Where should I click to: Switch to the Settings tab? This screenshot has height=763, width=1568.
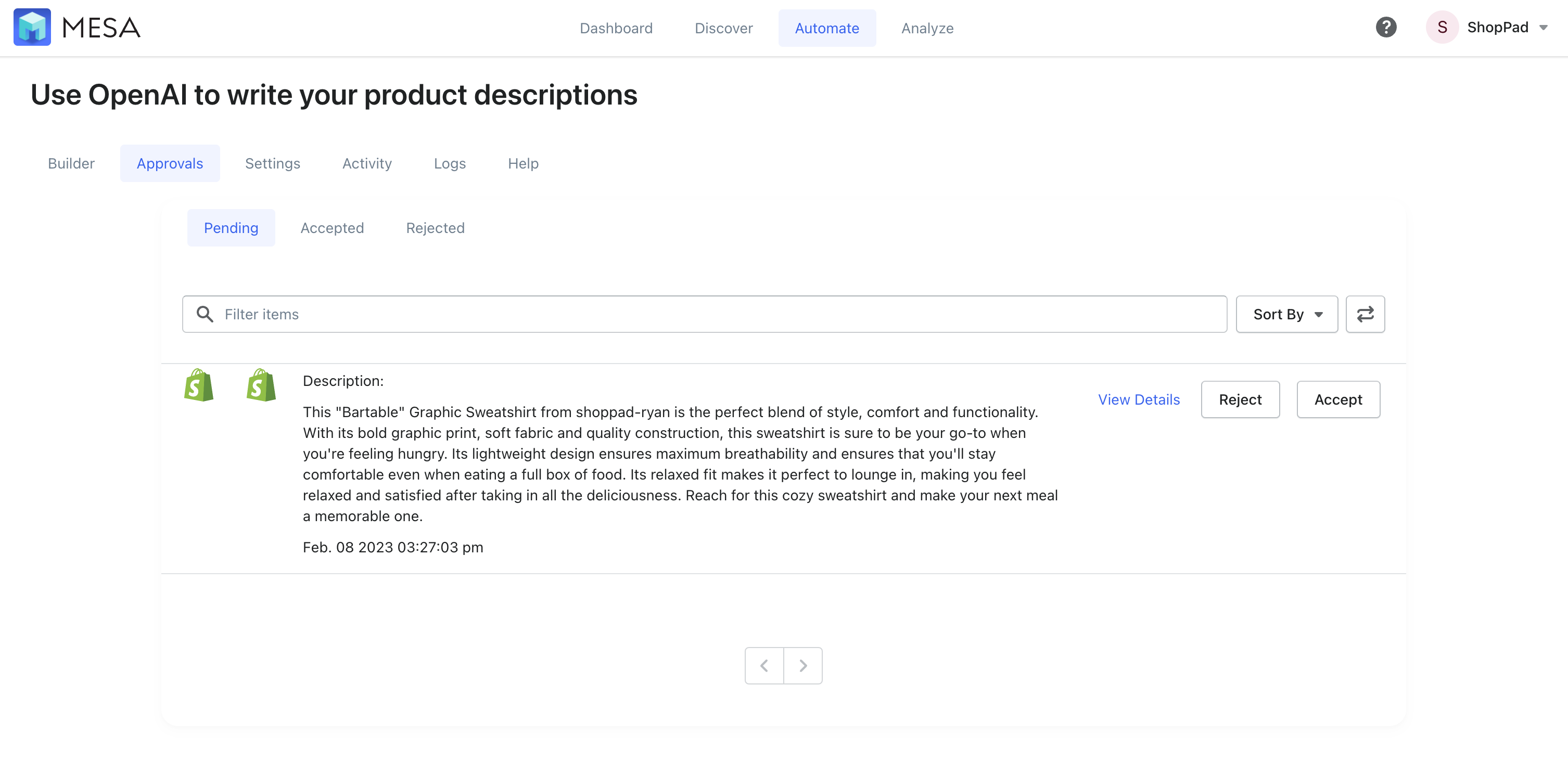point(273,163)
